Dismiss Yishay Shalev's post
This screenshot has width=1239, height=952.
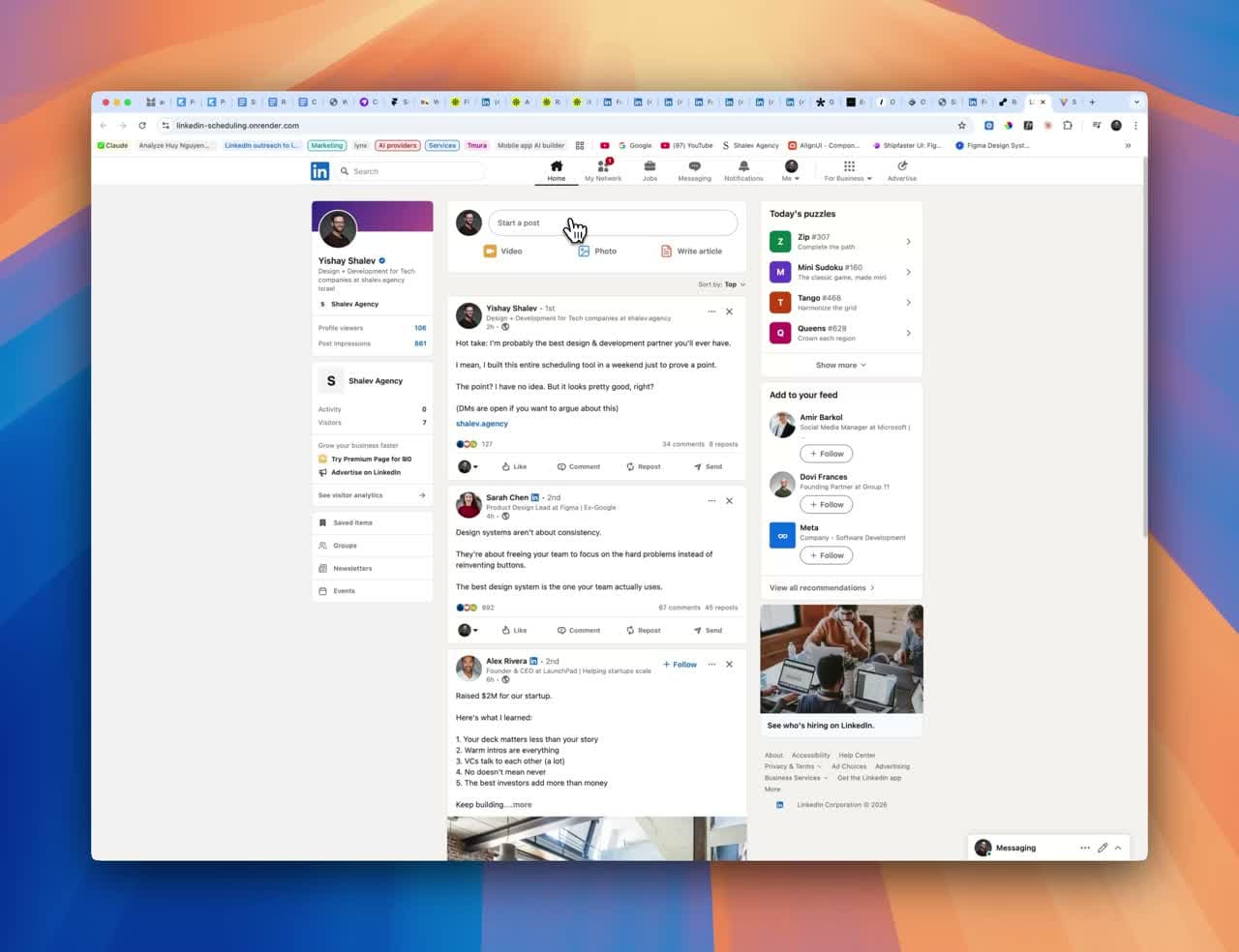click(x=729, y=312)
